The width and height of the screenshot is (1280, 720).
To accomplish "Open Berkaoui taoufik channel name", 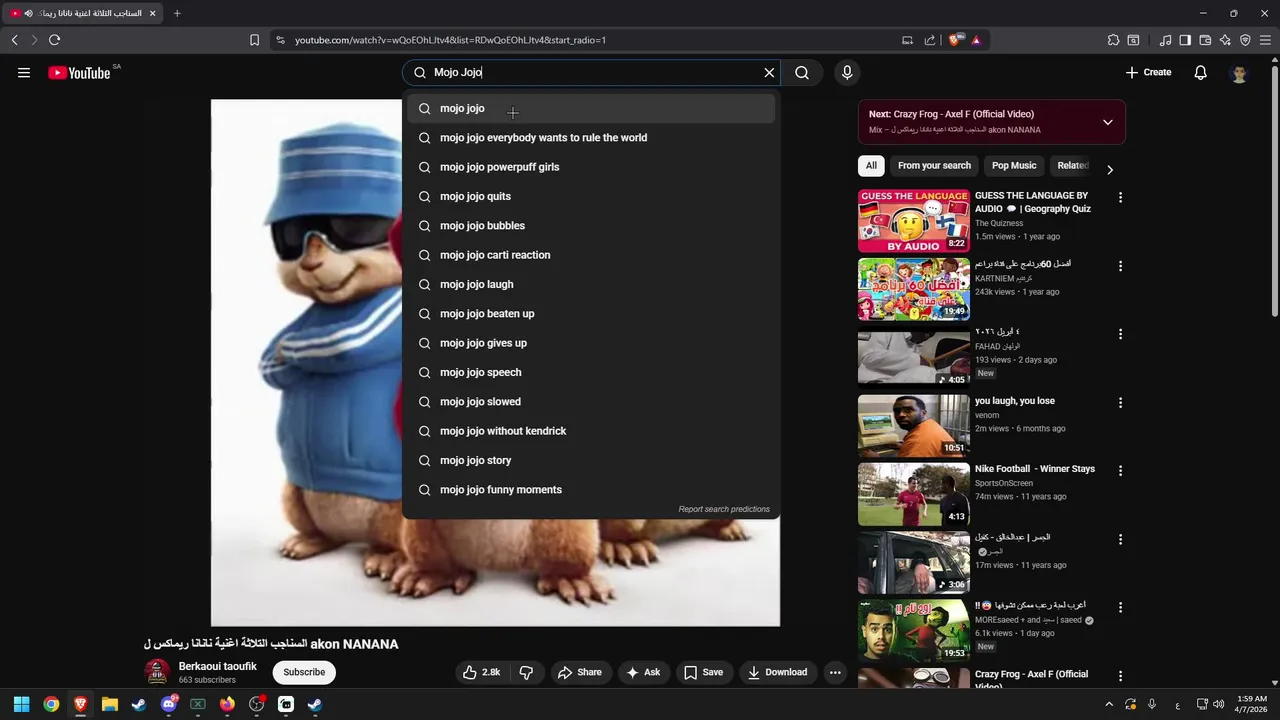I will click(x=218, y=666).
